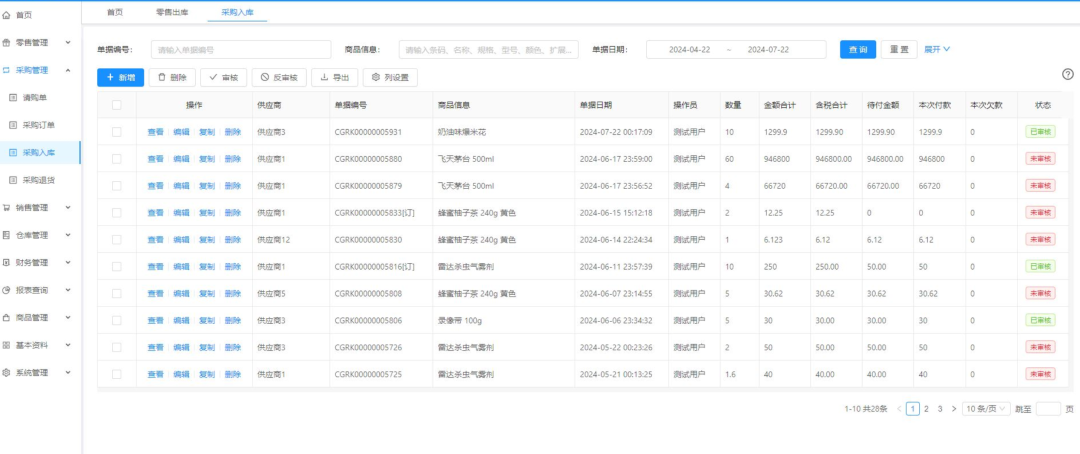Toggle the select-all checkbox in table header
This screenshot has height=454, width=1080.
coord(117,105)
